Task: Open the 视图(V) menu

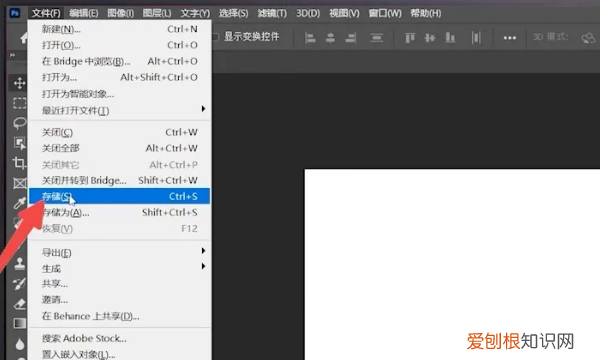Action: (x=344, y=13)
